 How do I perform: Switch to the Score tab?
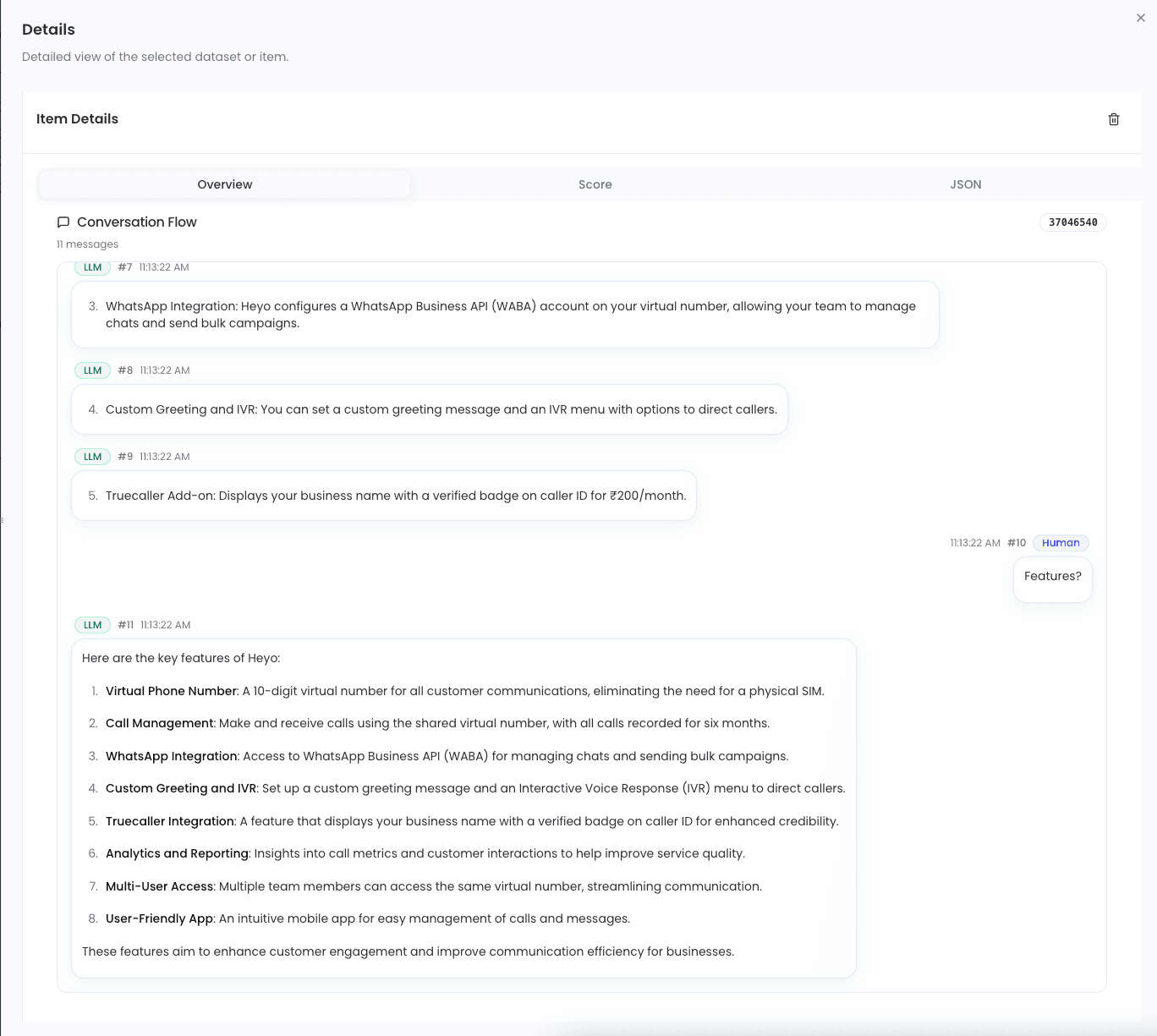coord(595,184)
